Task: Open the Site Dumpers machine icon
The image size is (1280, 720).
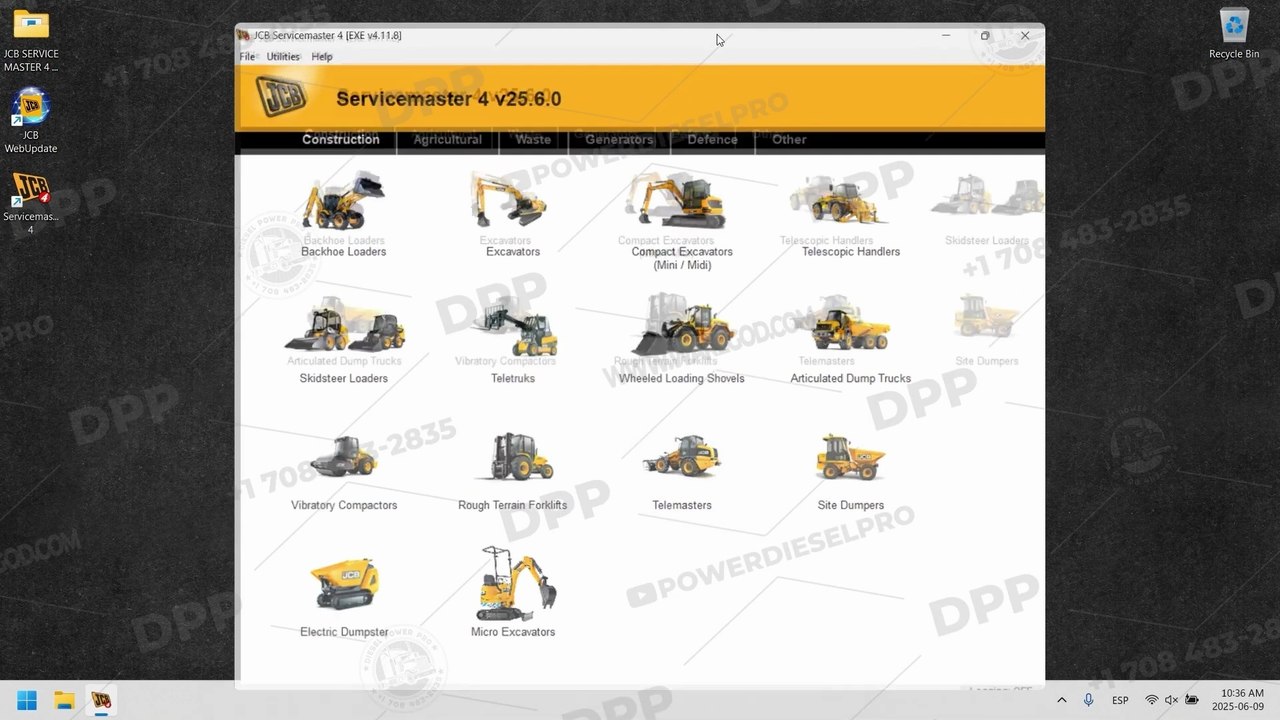Action: pos(850,457)
